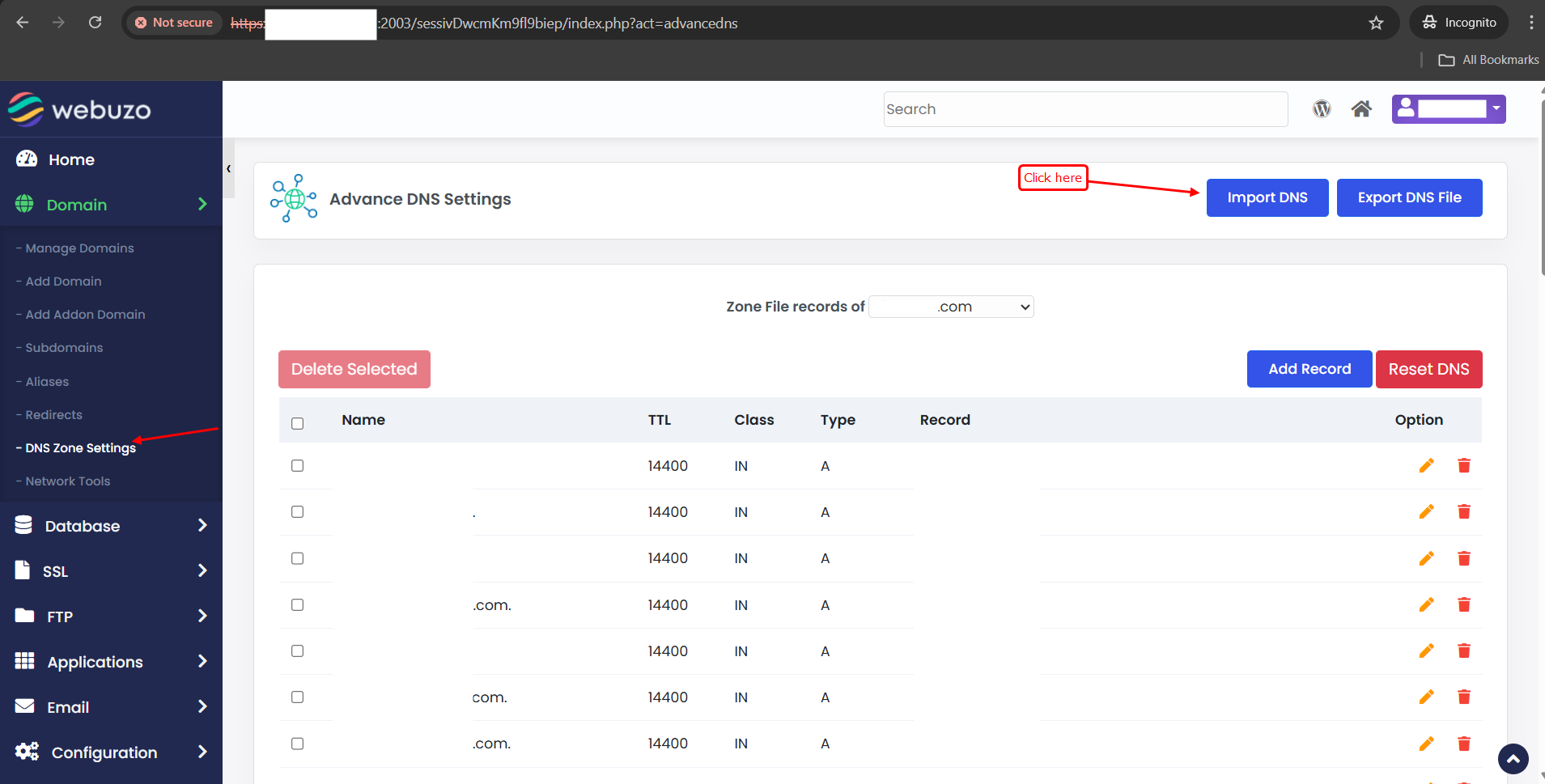Click the pencil icon on the fifth row
The image size is (1545, 784).
(1426, 651)
